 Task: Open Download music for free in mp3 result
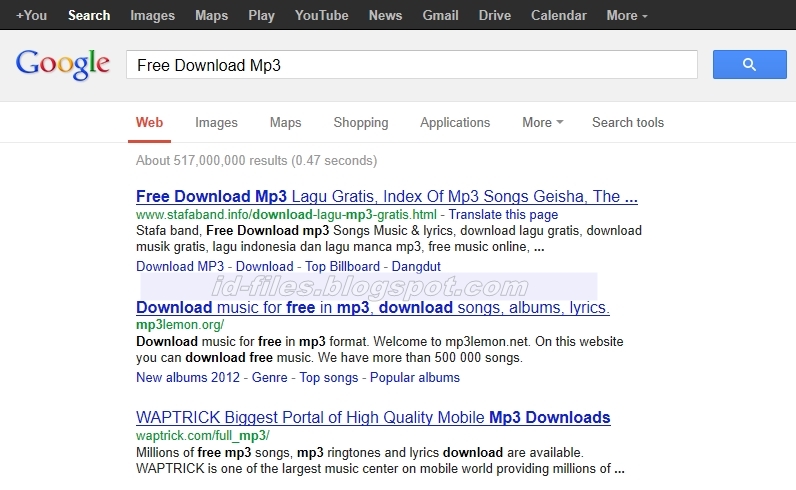(373, 307)
